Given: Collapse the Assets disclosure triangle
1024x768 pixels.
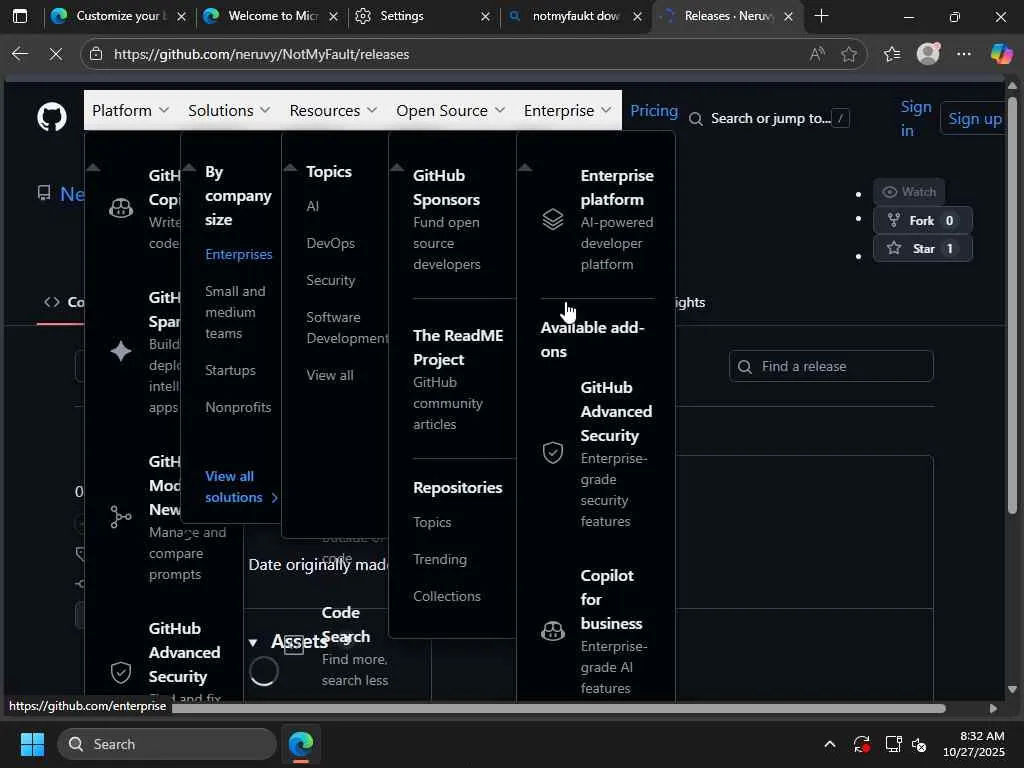Looking at the screenshot, I should [x=253, y=643].
